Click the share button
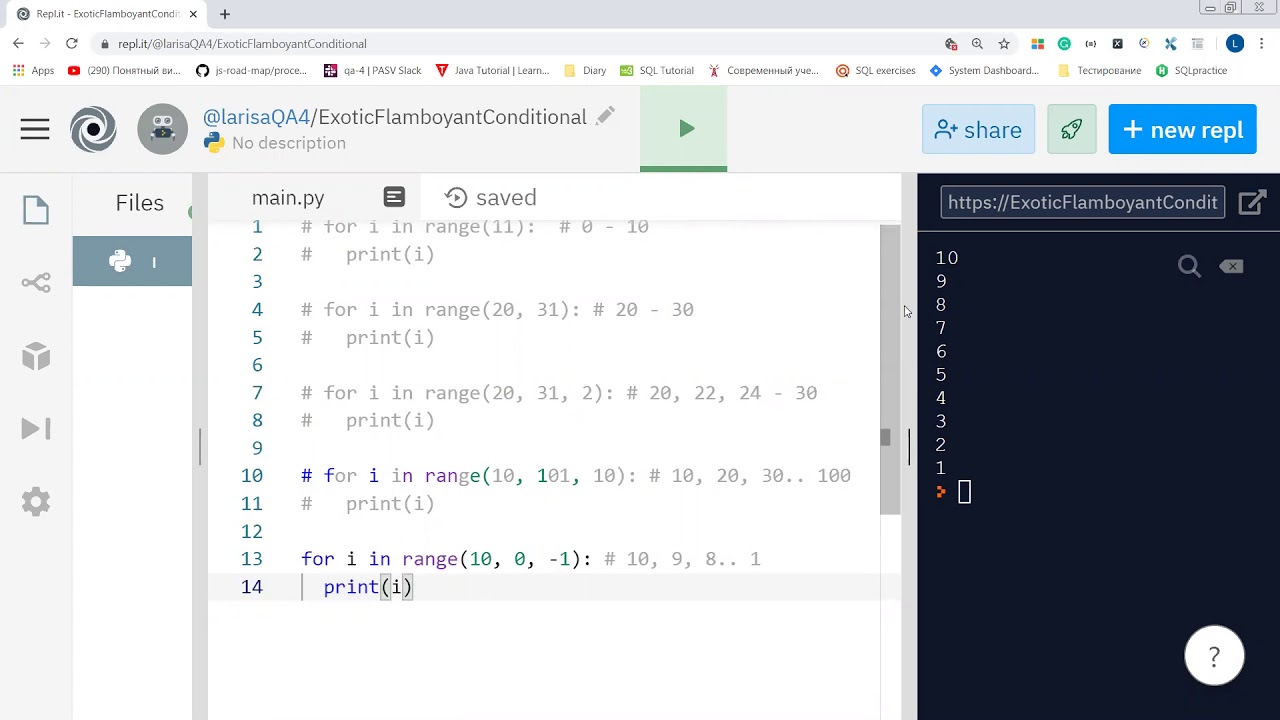 978,130
